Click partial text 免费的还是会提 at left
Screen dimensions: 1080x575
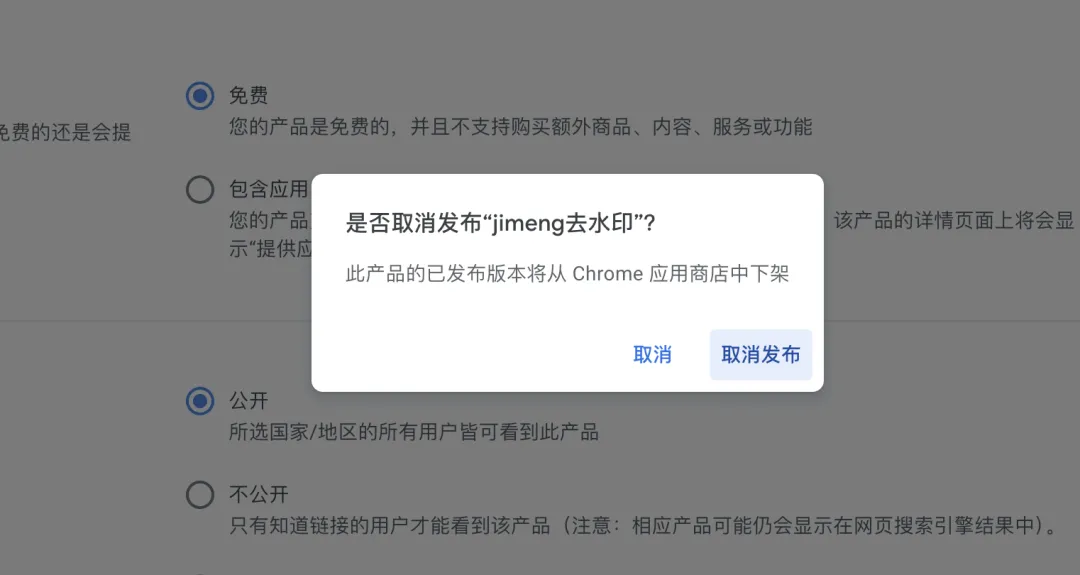point(64,132)
